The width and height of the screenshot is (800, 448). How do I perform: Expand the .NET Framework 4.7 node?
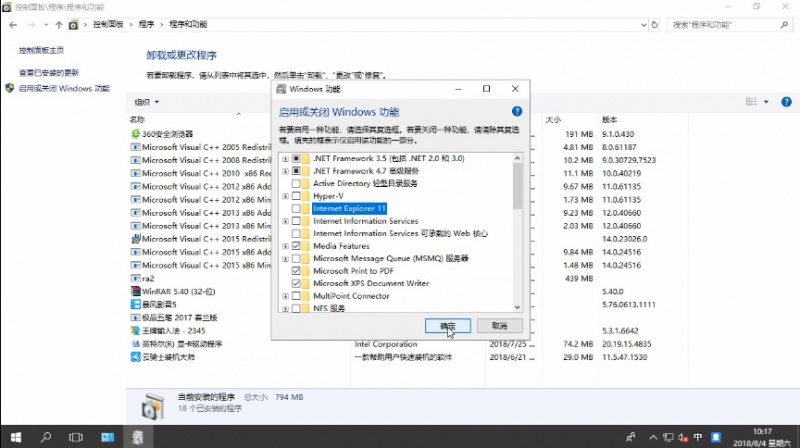click(285, 171)
